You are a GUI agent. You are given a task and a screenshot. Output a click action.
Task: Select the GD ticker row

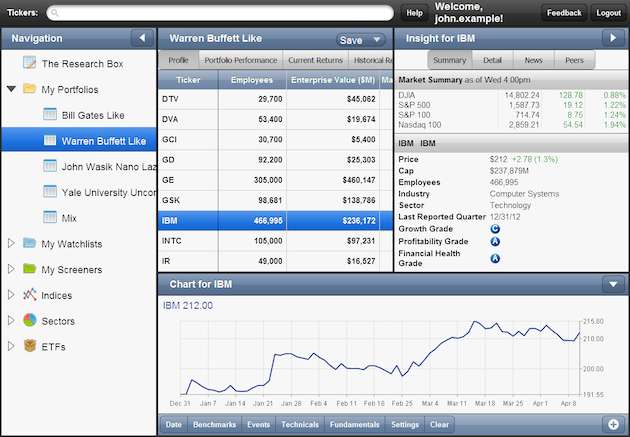(276, 160)
